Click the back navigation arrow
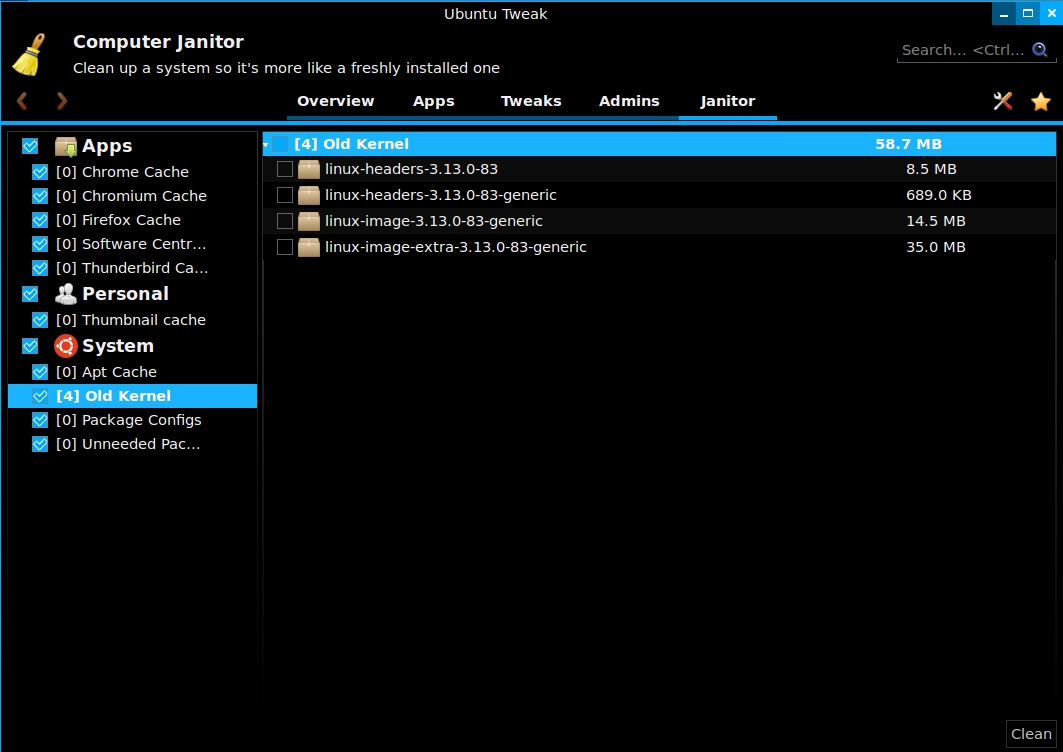This screenshot has height=752, width=1063. pyautogui.click(x=22, y=101)
